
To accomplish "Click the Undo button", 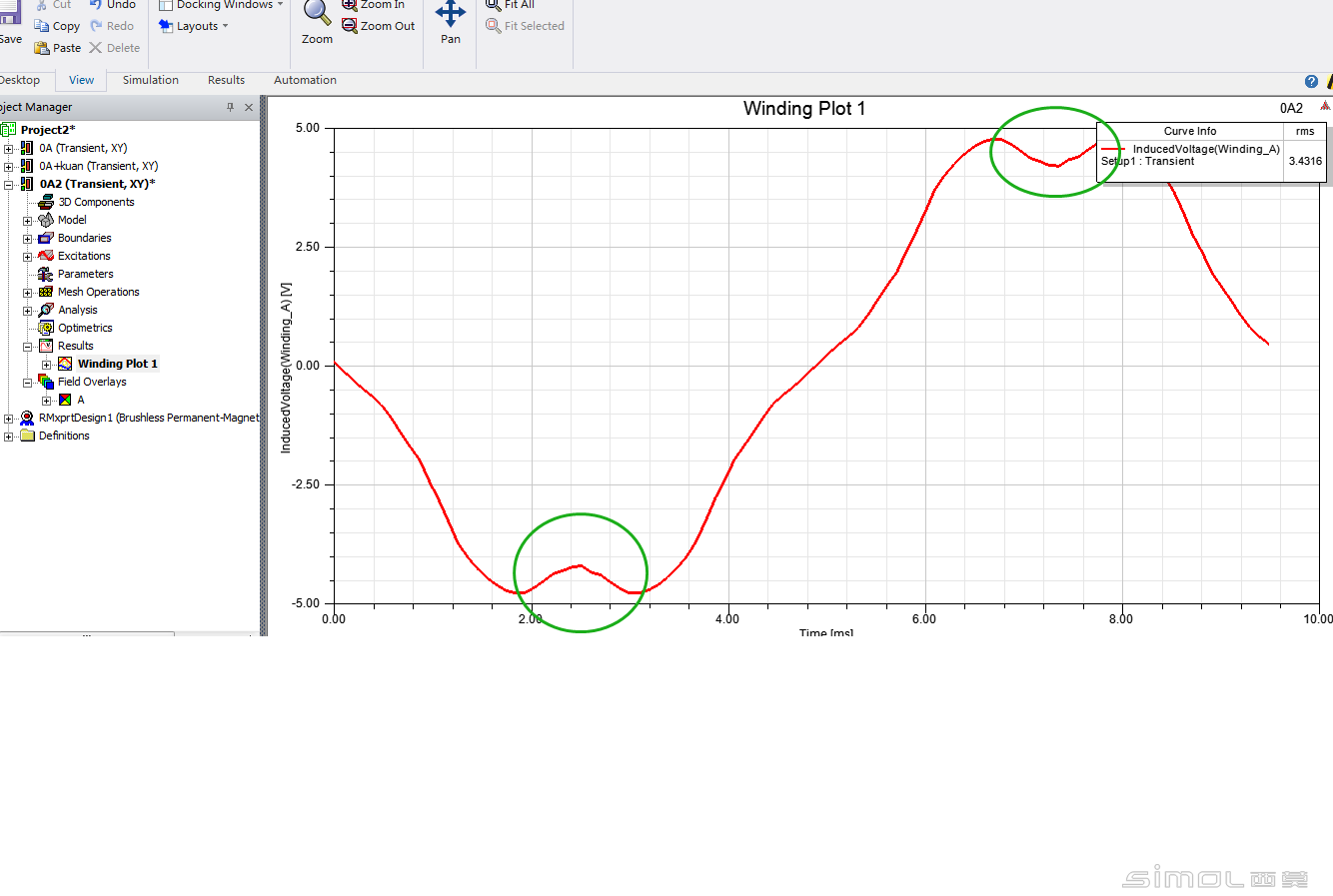I will pyautogui.click(x=112, y=5).
